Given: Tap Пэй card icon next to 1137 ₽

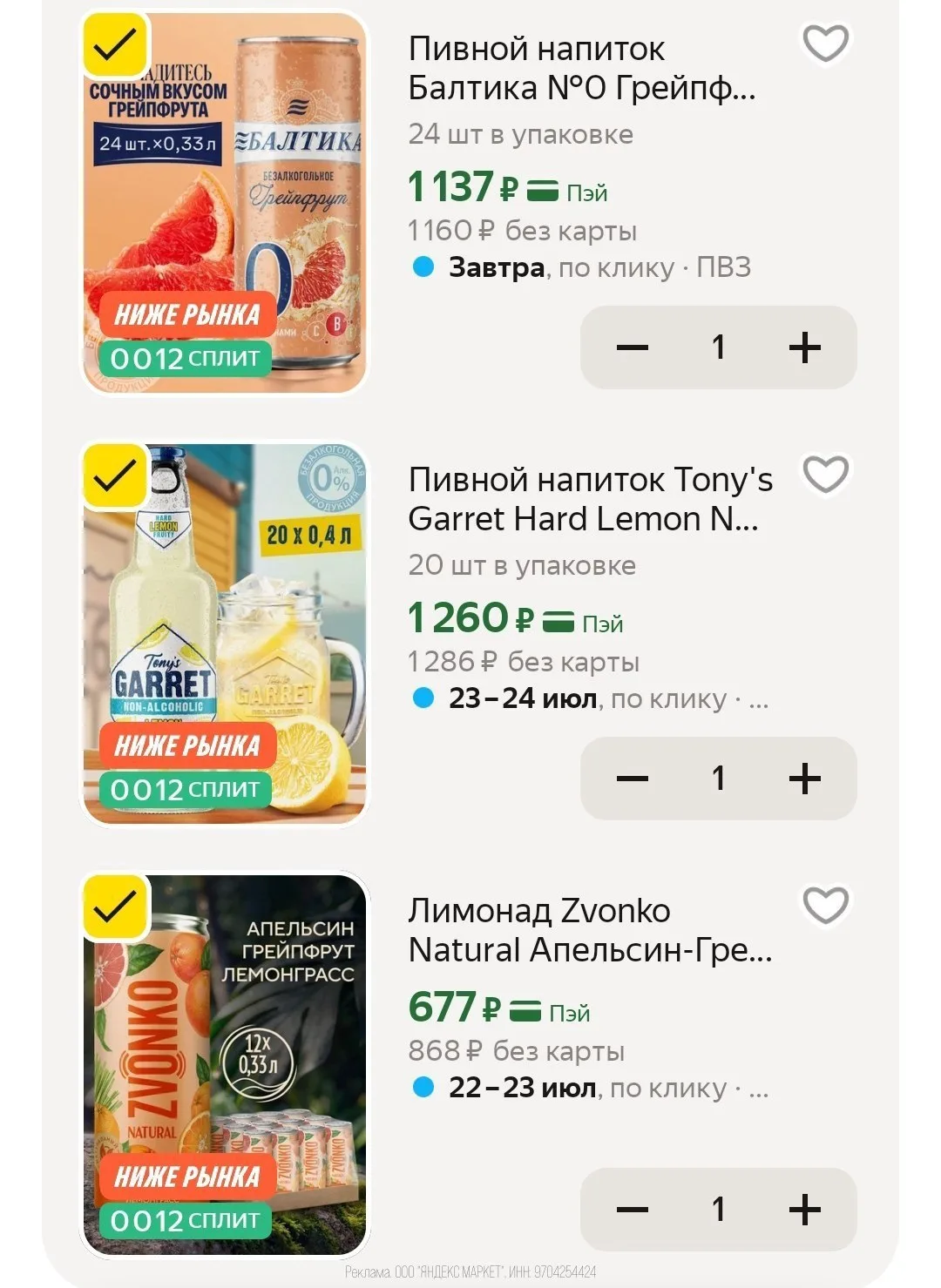Looking at the screenshot, I should pos(543,190).
